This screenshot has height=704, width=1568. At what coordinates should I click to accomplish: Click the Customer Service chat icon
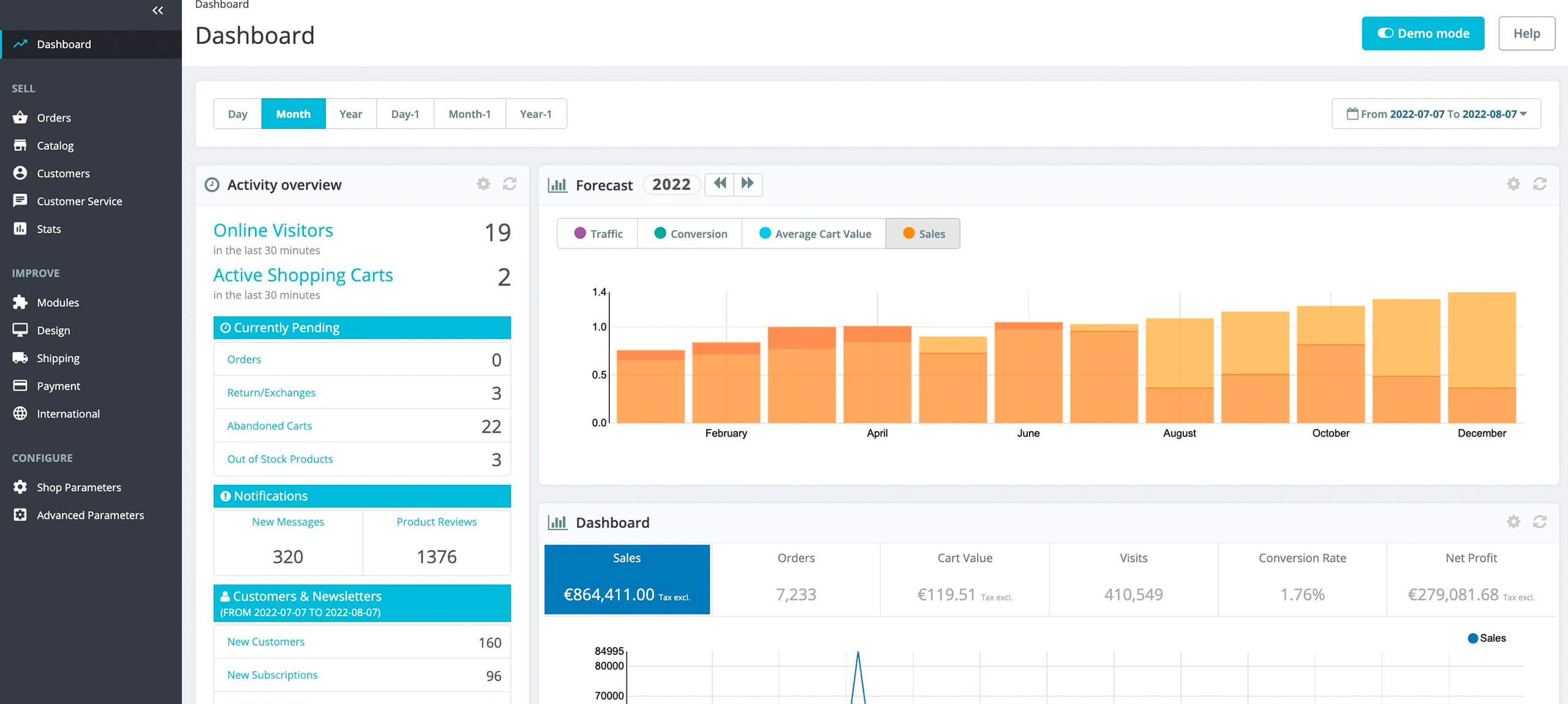click(x=20, y=201)
